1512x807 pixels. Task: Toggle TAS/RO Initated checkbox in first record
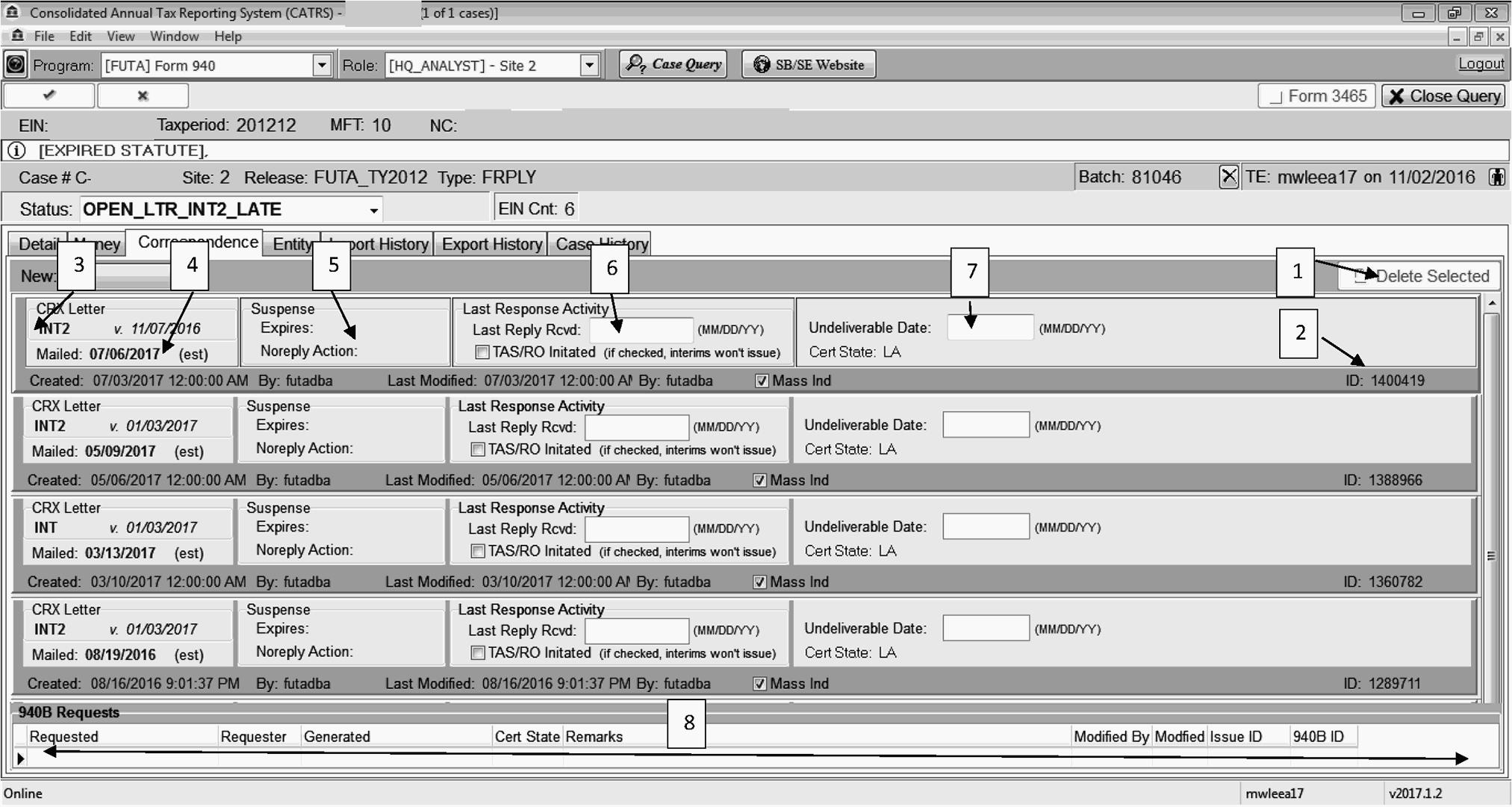coord(482,352)
